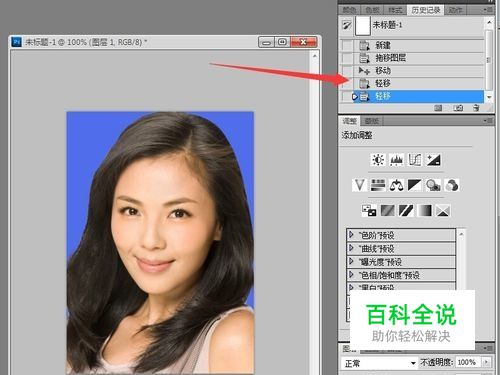500x375 pixels.
Task: Set history brush source on 新建 state
Action: pyautogui.click(x=347, y=45)
